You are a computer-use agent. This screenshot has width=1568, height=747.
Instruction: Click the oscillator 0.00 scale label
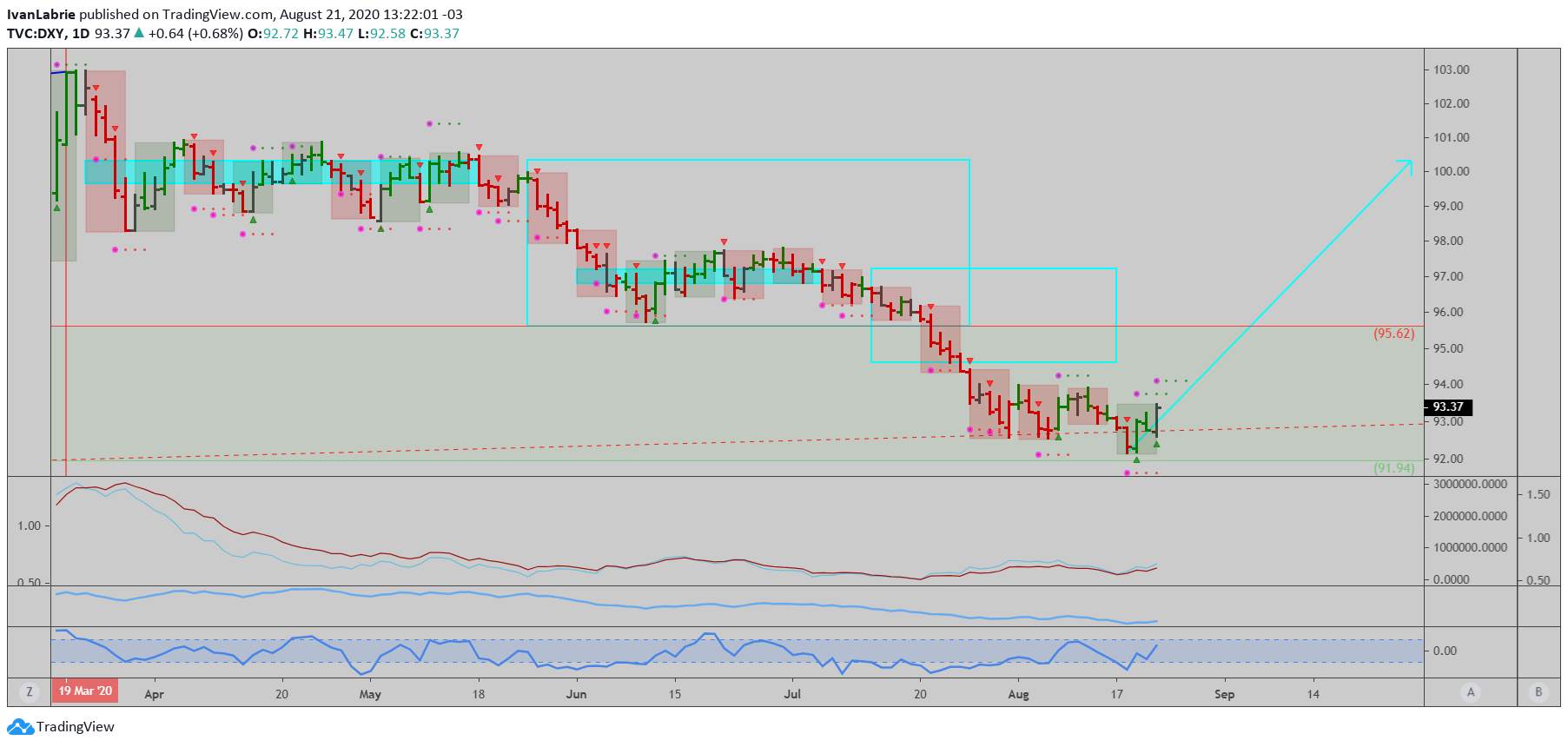coord(1445,651)
